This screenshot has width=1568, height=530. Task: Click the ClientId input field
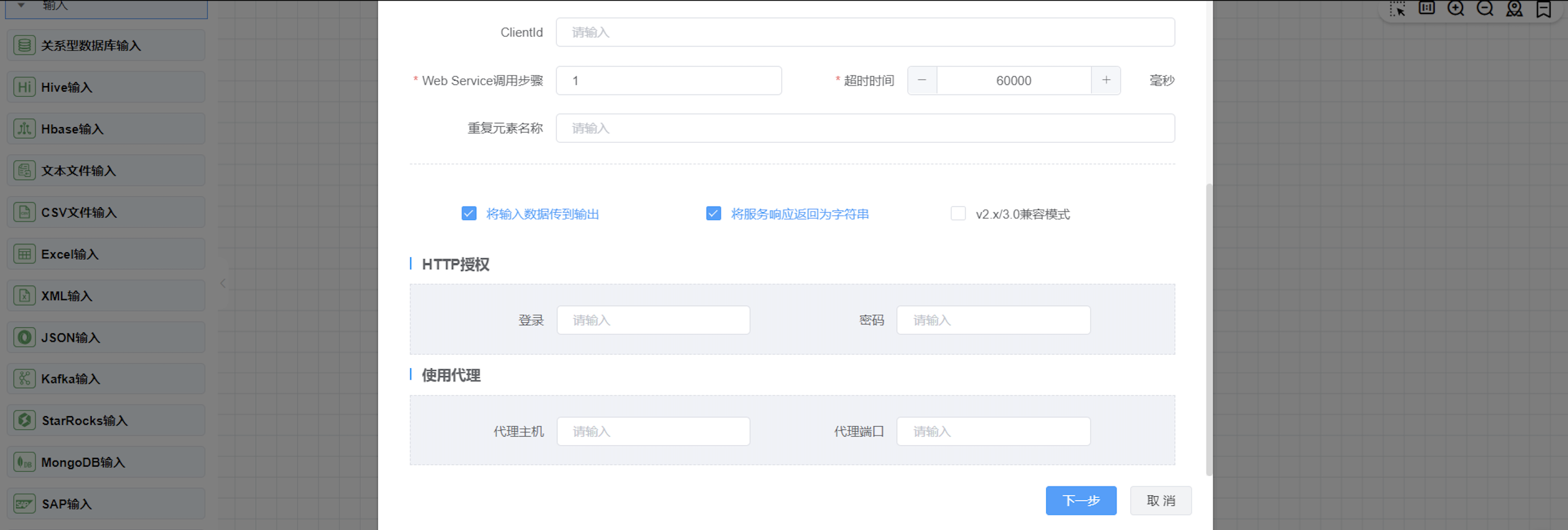pos(865,32)
